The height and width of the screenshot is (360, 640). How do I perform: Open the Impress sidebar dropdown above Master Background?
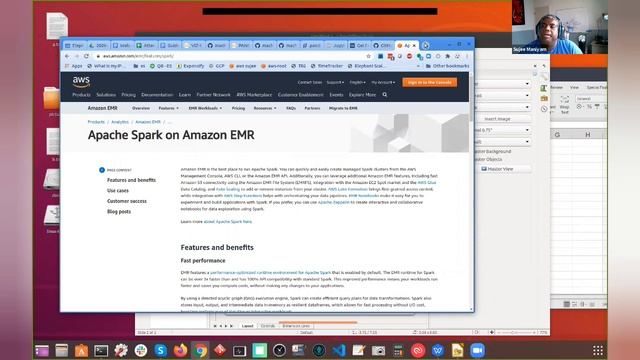click(x=502, y=142)
